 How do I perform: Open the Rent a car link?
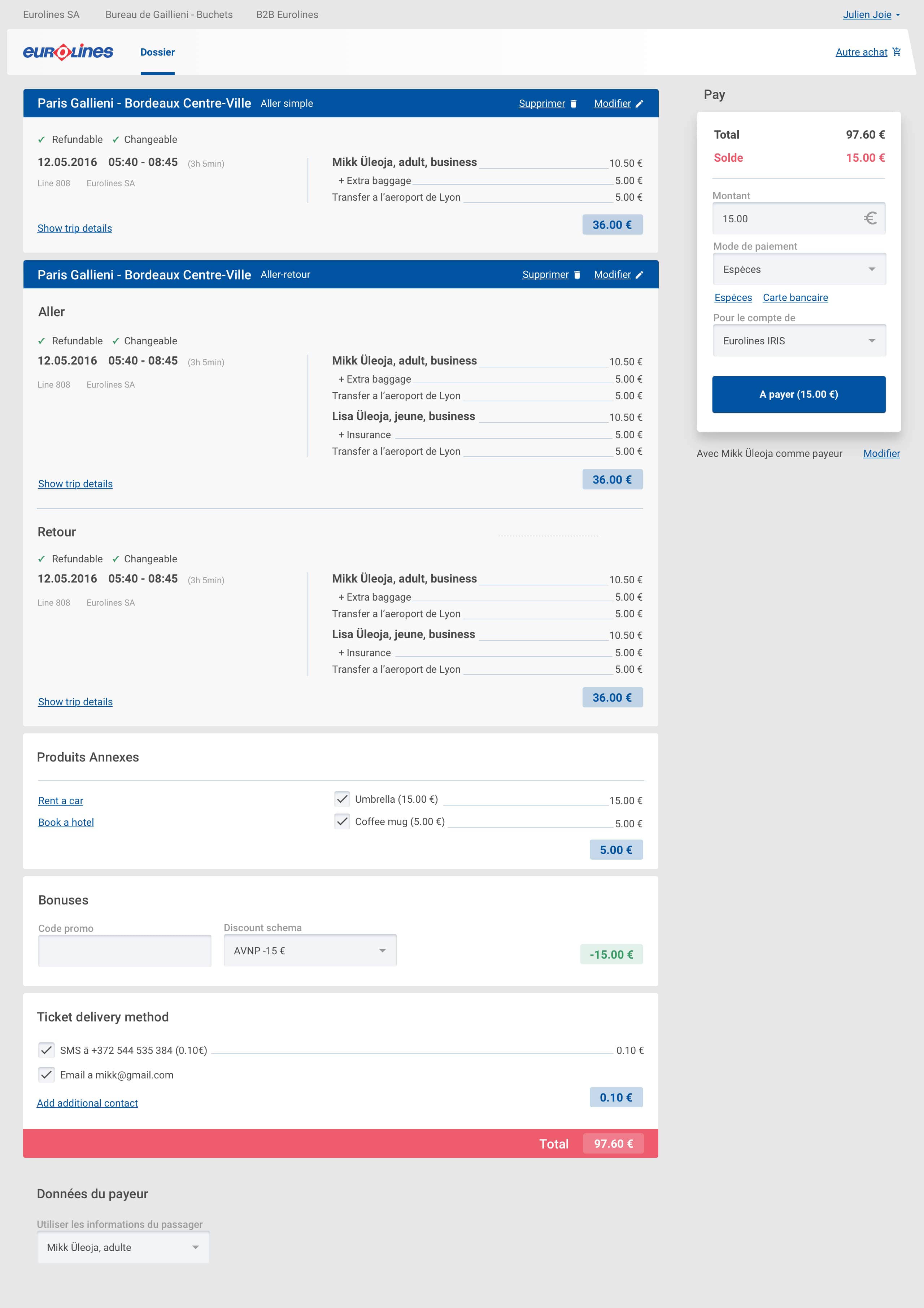(60, 801)
